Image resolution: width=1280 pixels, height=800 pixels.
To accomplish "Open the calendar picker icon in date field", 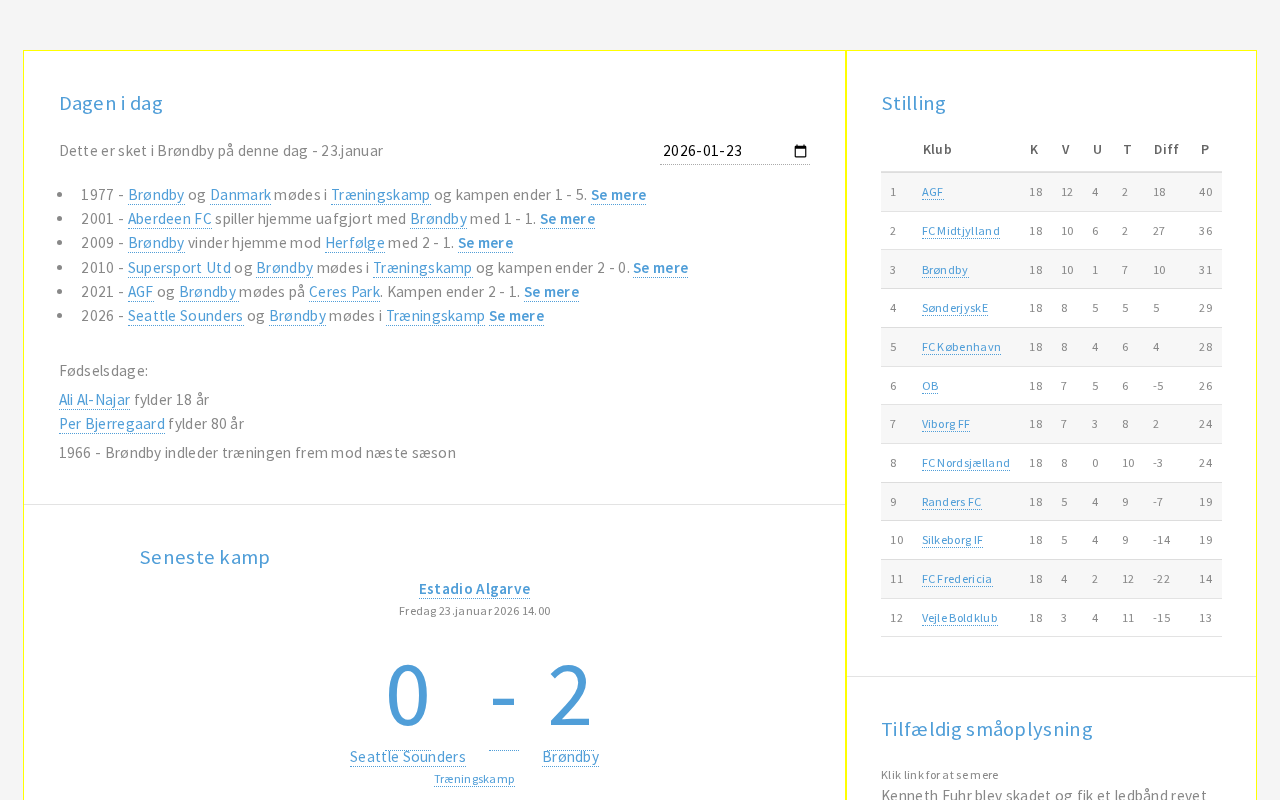I will click(800, 151).
